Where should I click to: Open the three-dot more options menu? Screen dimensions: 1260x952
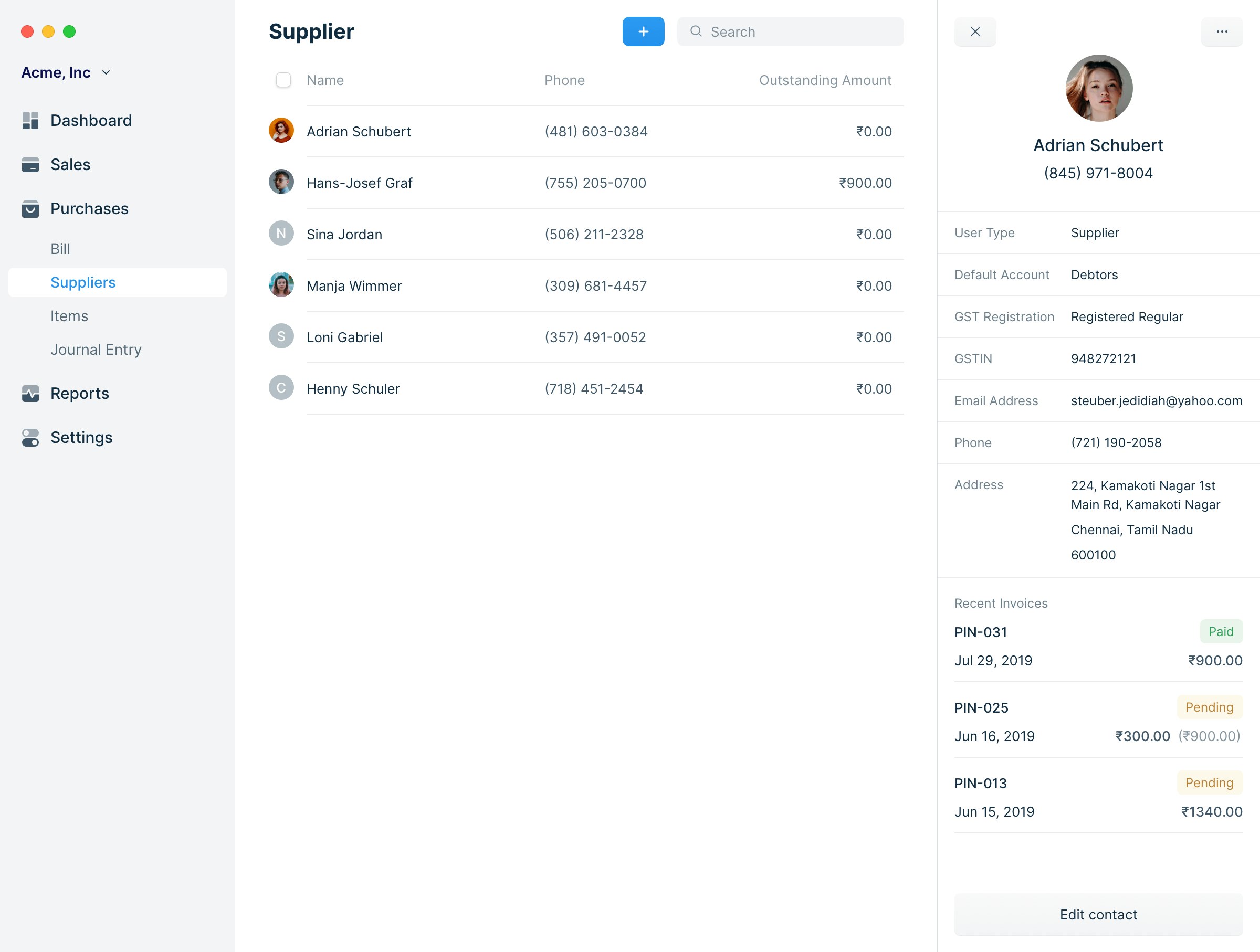coord(1221,32)
